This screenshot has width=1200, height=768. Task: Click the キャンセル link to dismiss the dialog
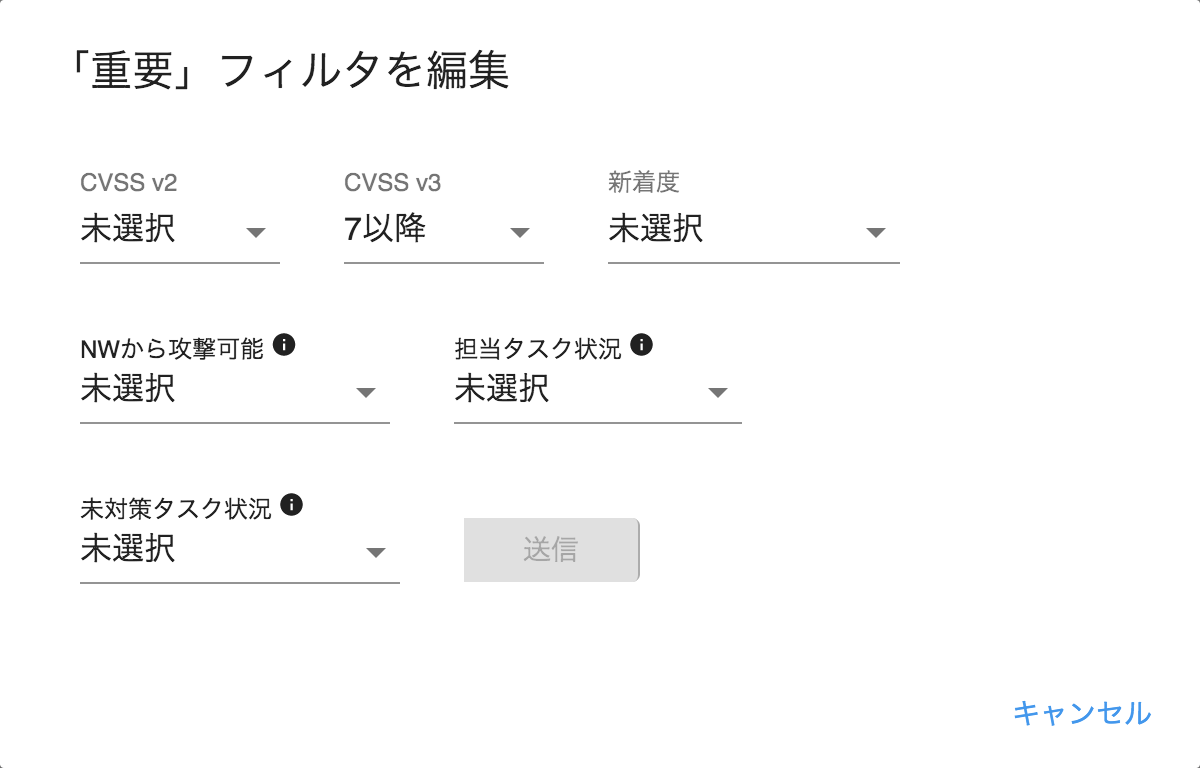(1082, 714)
